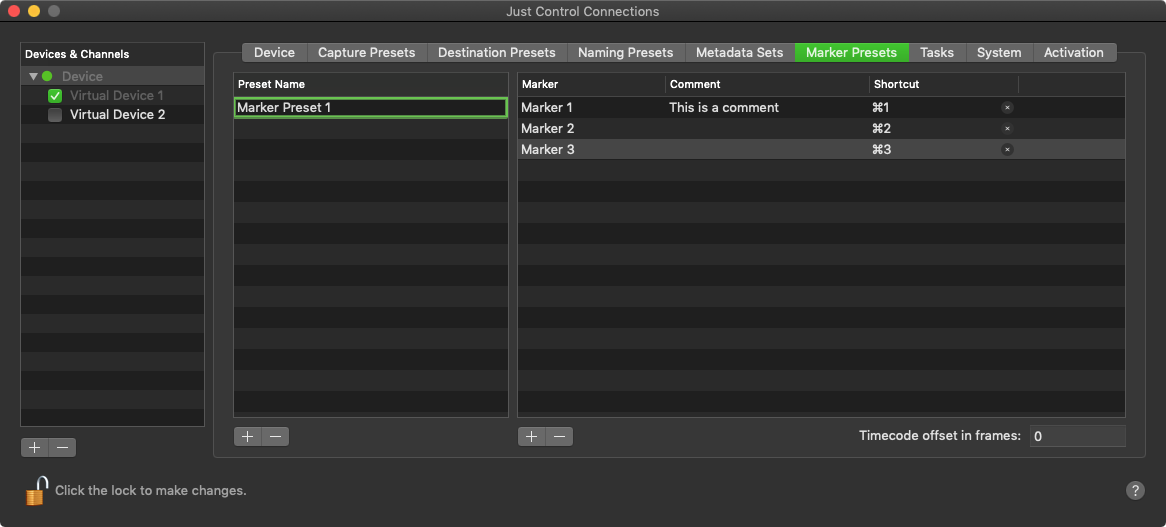Collapse the Device tree group

(33, 77)
